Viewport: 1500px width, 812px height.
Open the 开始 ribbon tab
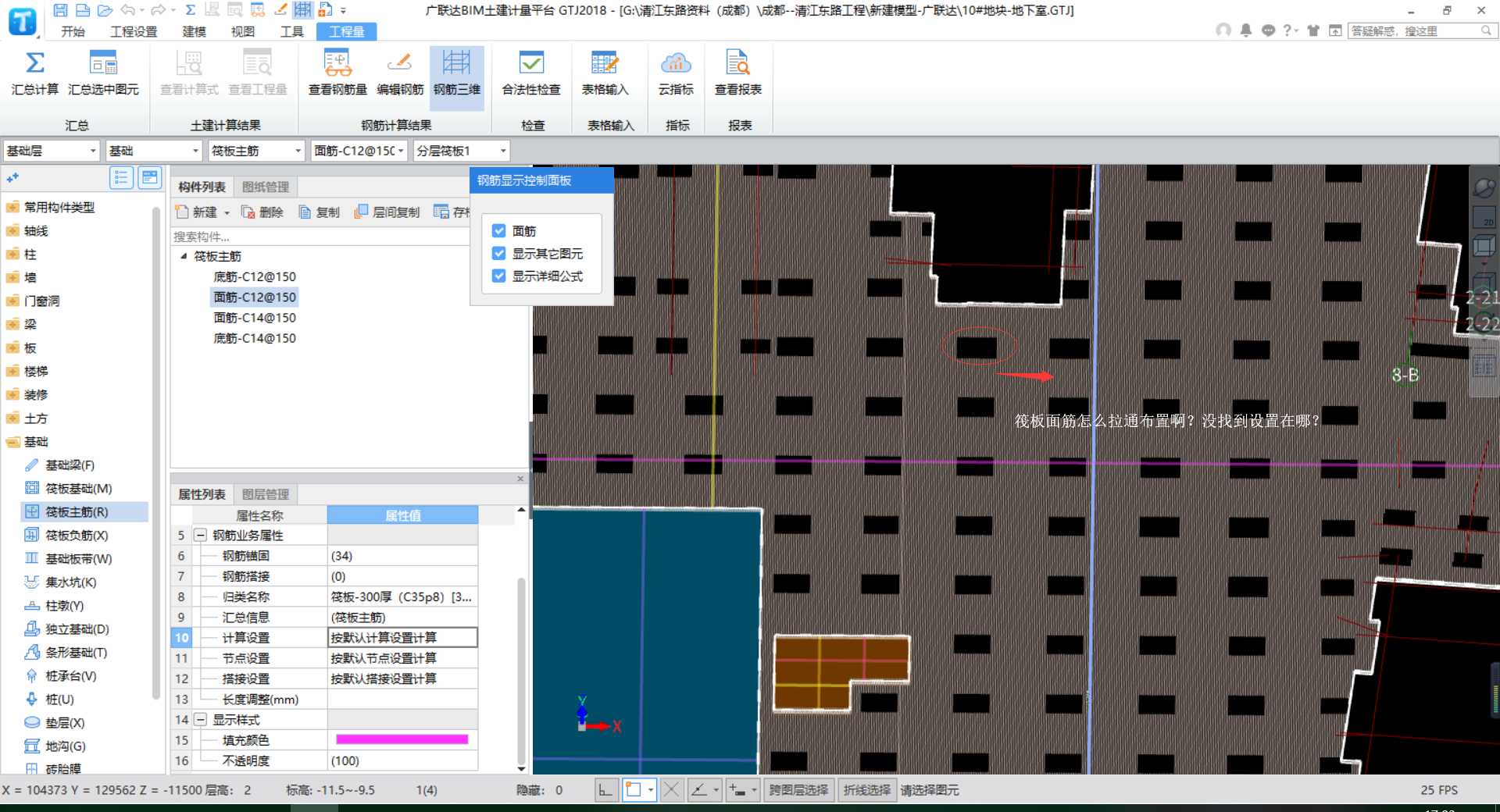(x=73, y=31)
